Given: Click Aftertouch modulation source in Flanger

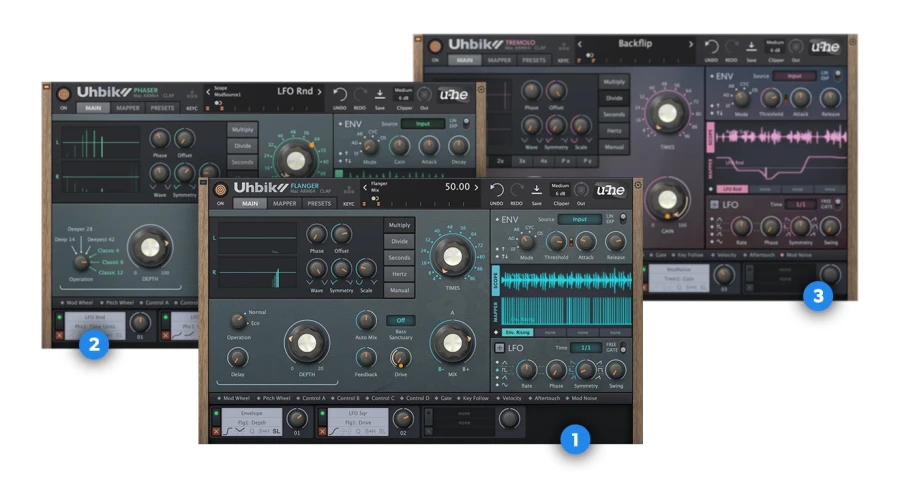Looking at the screenshot, I should 544,398.
